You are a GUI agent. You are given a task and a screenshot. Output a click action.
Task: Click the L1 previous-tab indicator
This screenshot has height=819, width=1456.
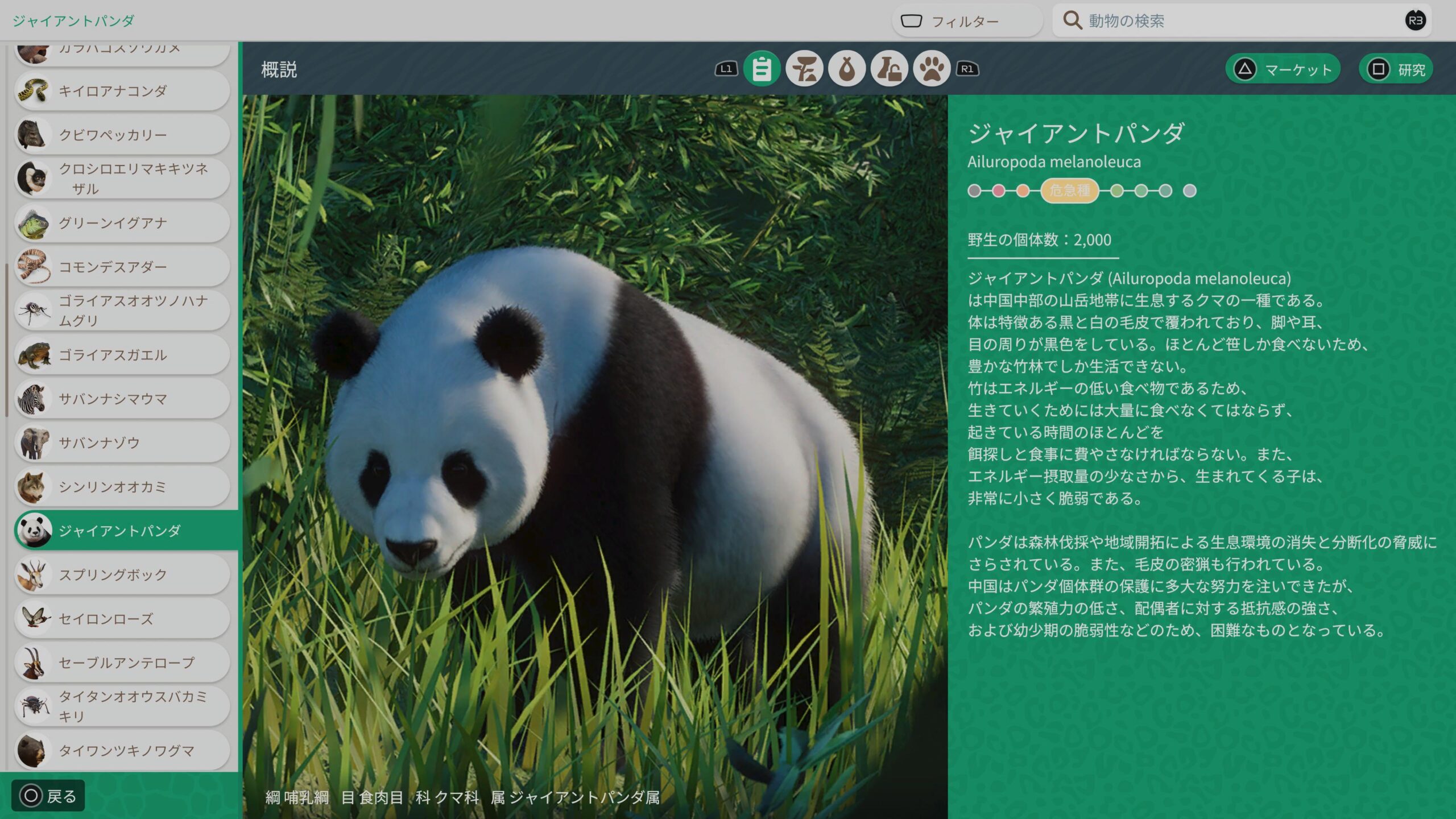726,69
